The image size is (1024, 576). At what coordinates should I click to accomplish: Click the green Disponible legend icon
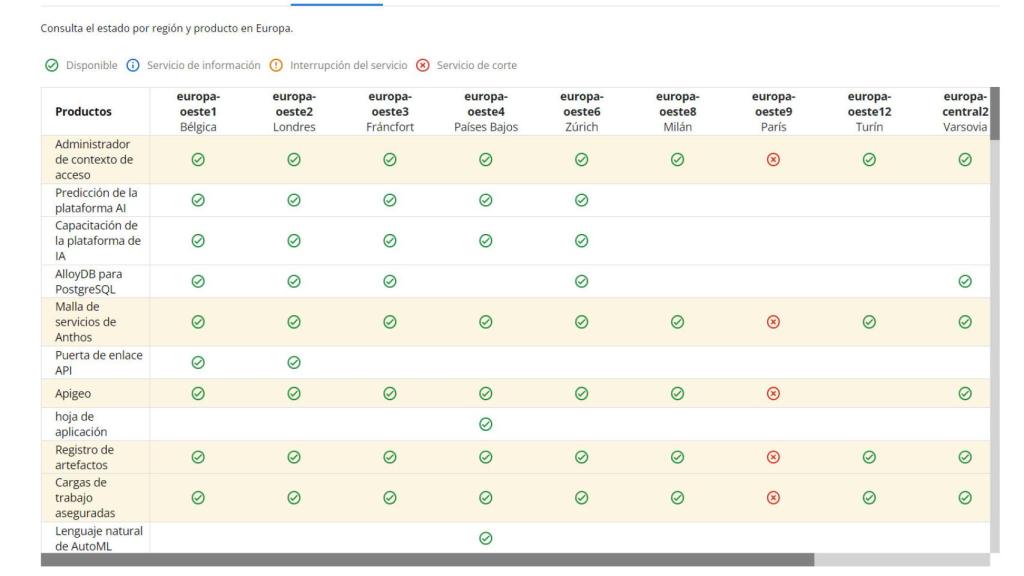52,65
